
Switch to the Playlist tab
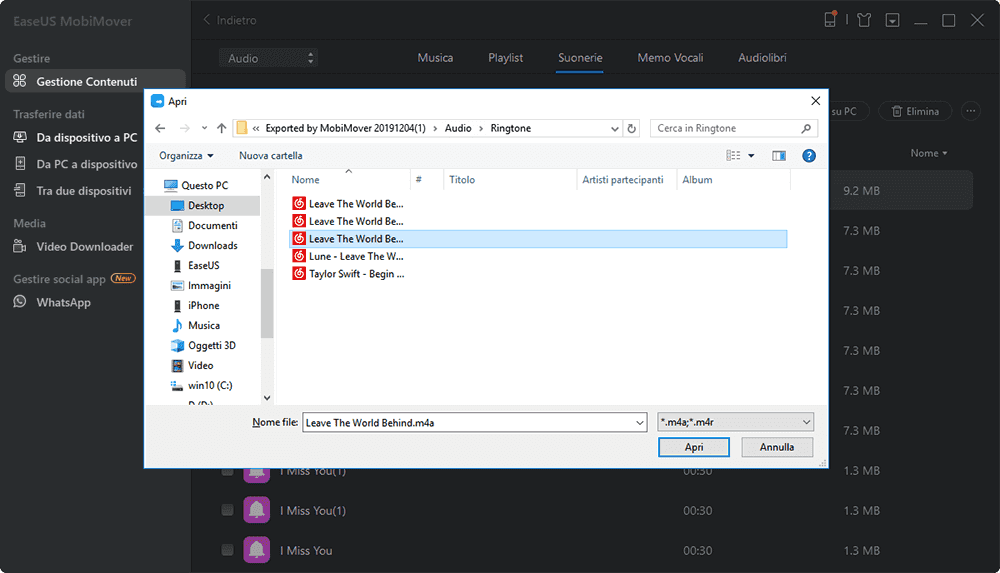[505, 57]
